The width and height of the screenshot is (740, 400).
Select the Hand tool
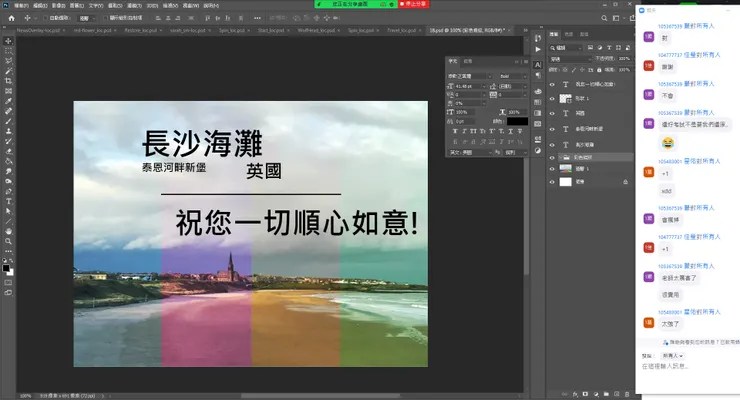pos(8,231)
